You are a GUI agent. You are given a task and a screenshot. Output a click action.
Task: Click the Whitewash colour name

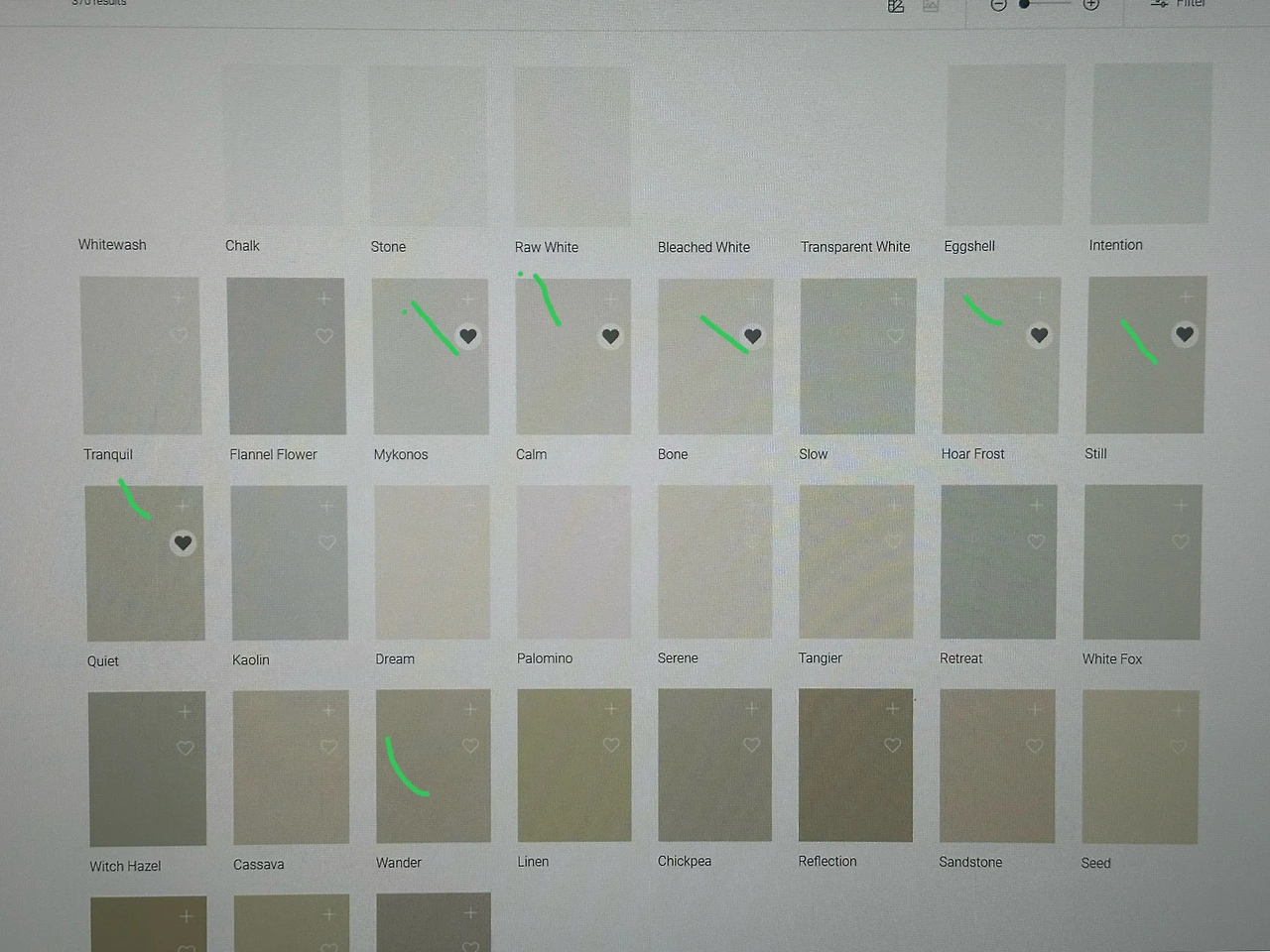pyautogui.click(x=112, y=244)
